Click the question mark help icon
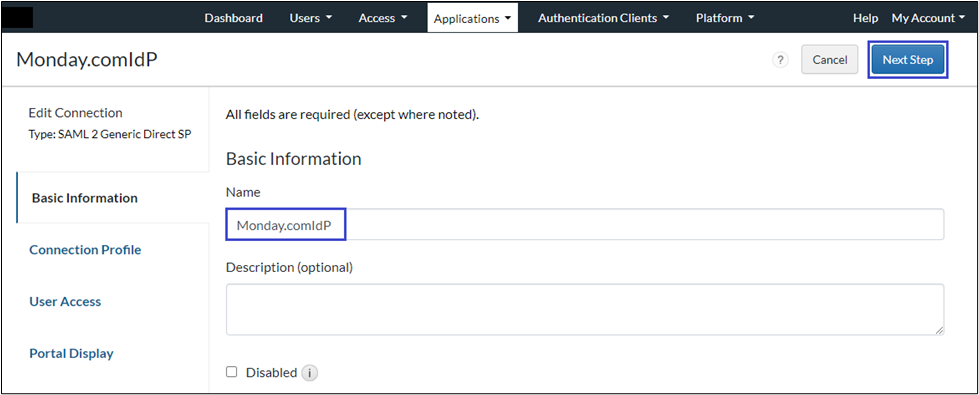 pyautogui.click(x=780, y=60)
